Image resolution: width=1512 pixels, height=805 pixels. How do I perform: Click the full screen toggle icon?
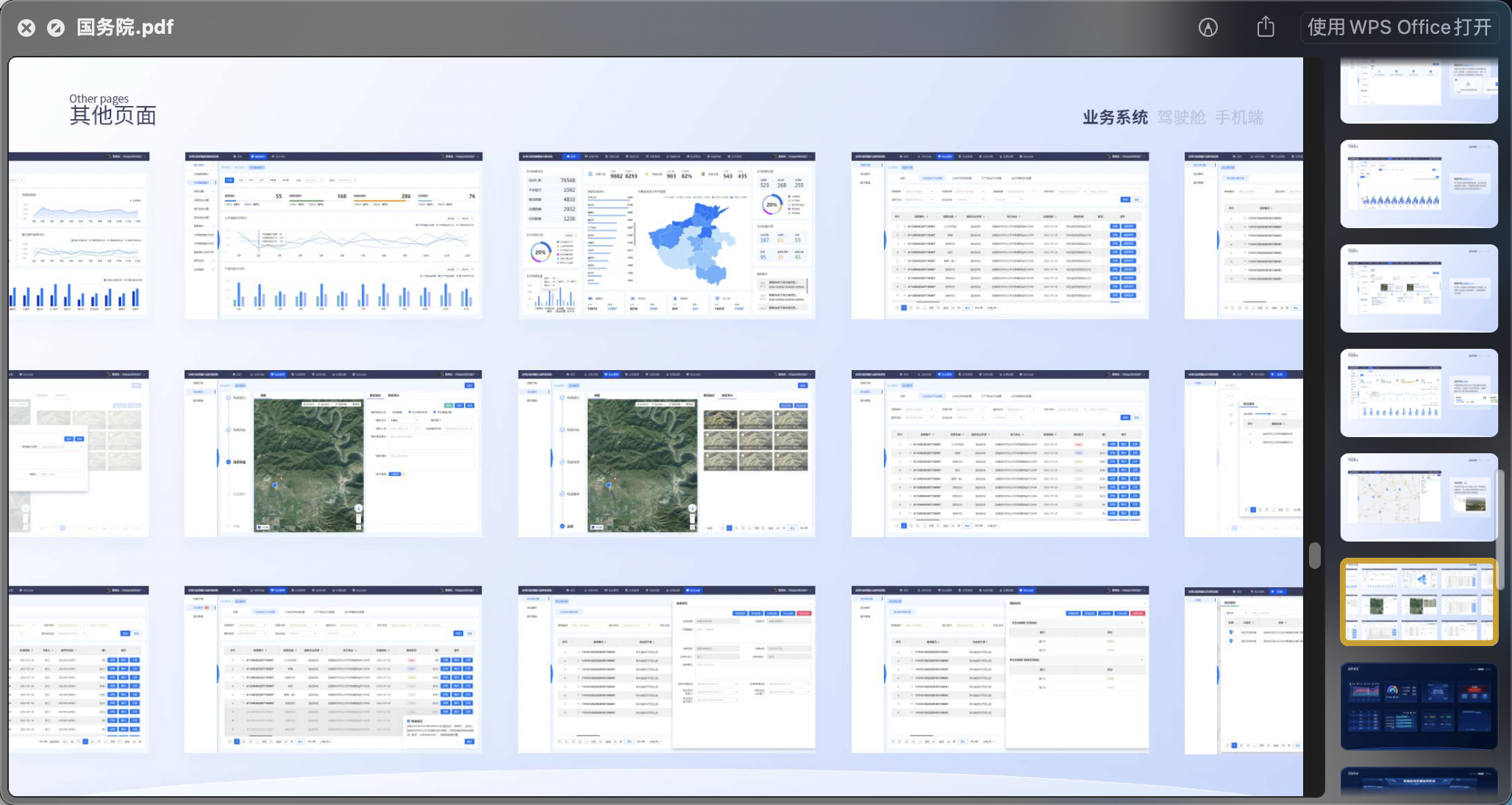point(56,28)
